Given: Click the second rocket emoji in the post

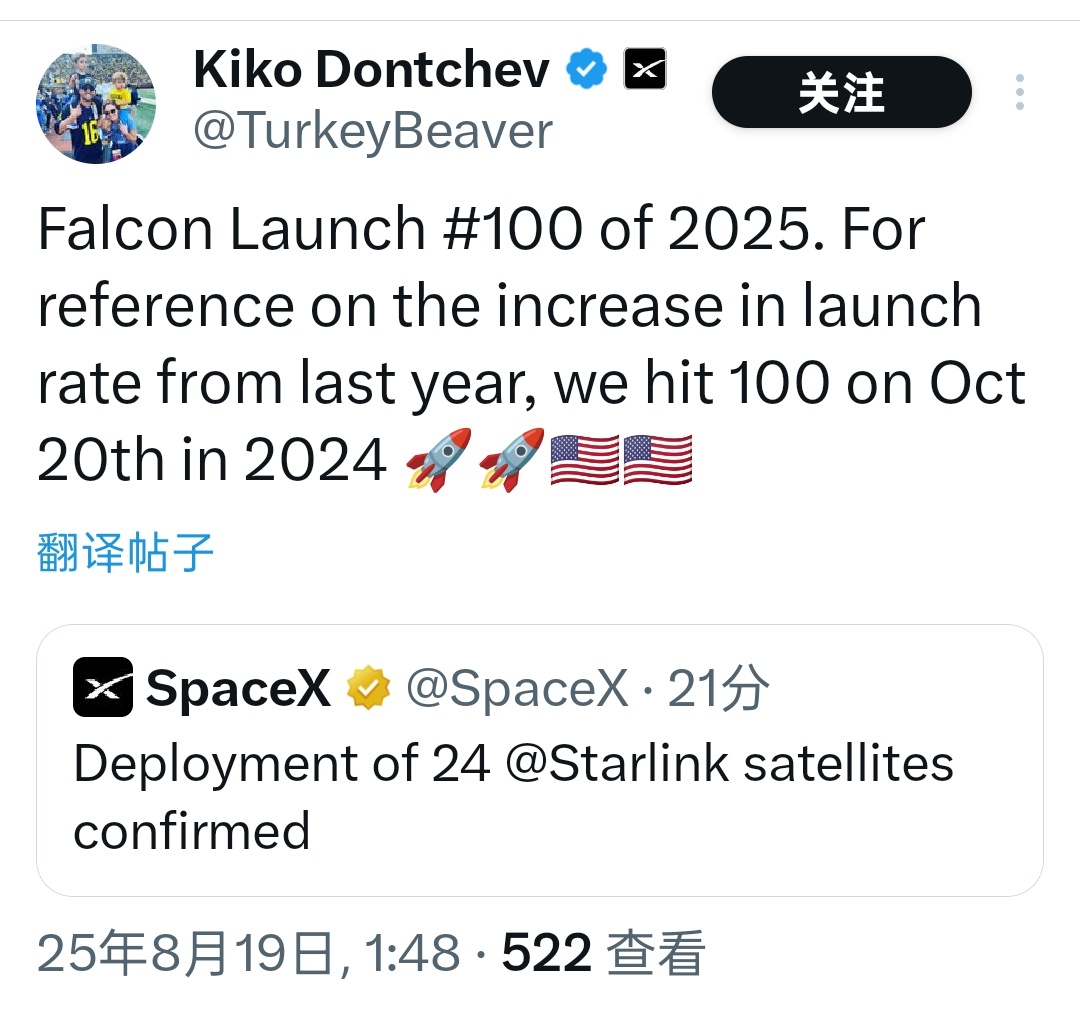Looking at the screenshot, I should [x=512, y=459].
